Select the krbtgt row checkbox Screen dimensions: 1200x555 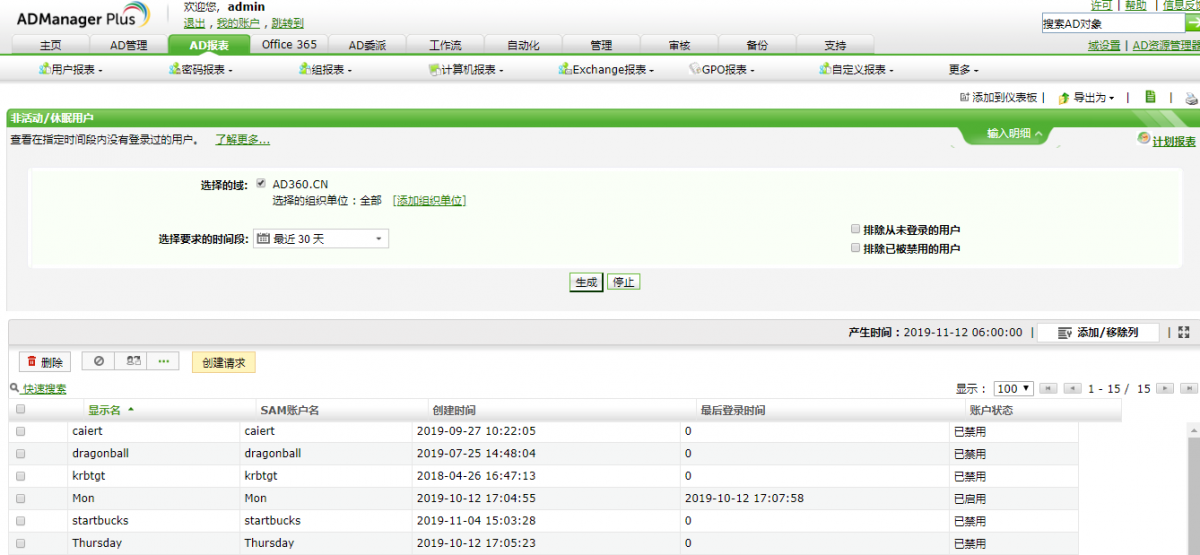point(20,476)
